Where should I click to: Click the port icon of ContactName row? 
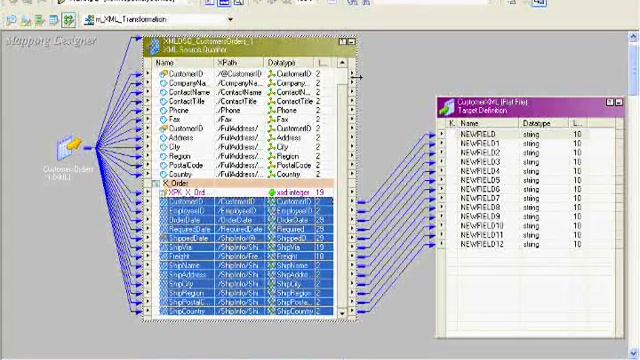163,92
